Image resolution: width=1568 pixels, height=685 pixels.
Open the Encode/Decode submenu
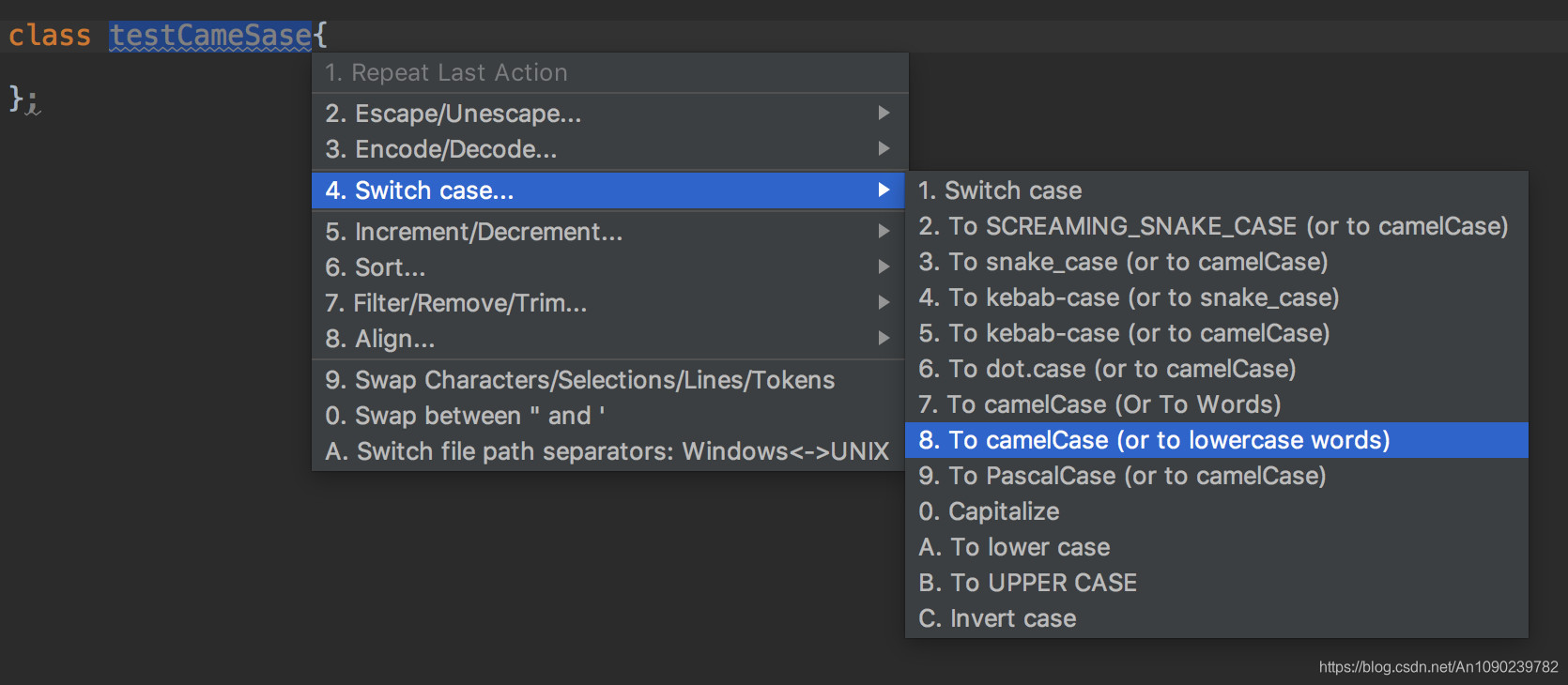(609, 149)
